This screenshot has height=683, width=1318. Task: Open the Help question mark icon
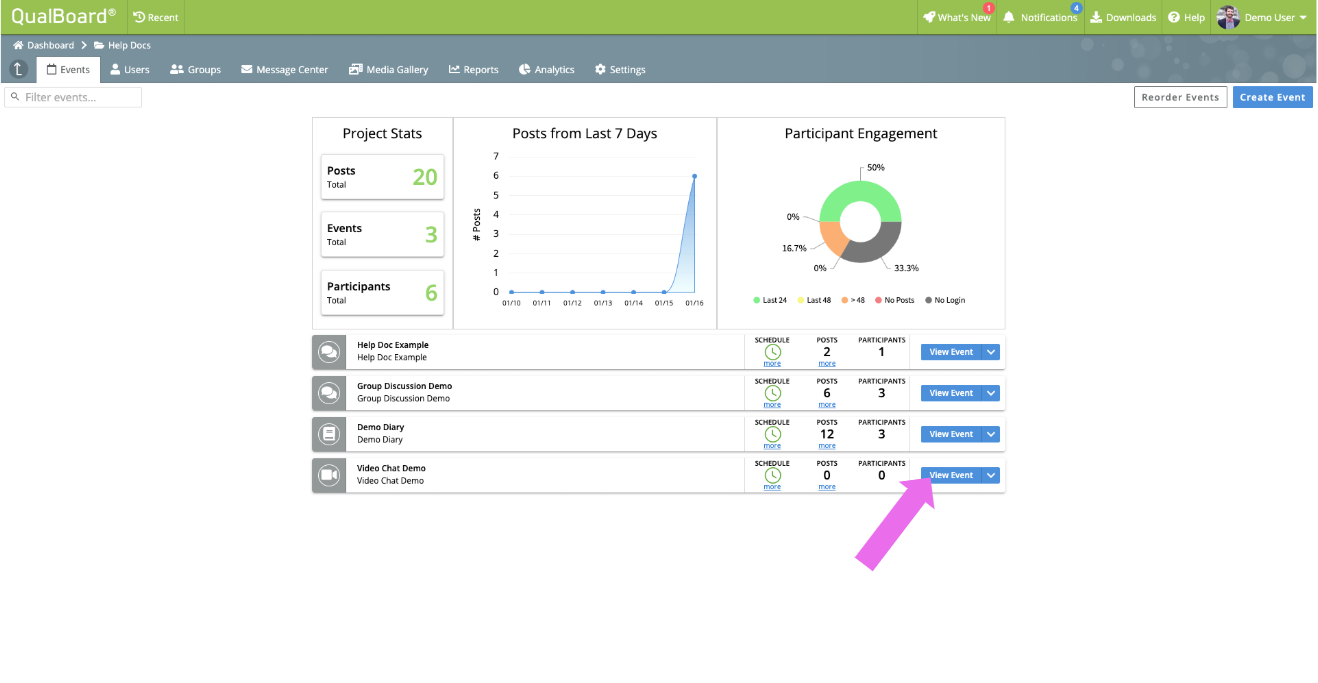pyautogui.click(x=1174, y=17)
